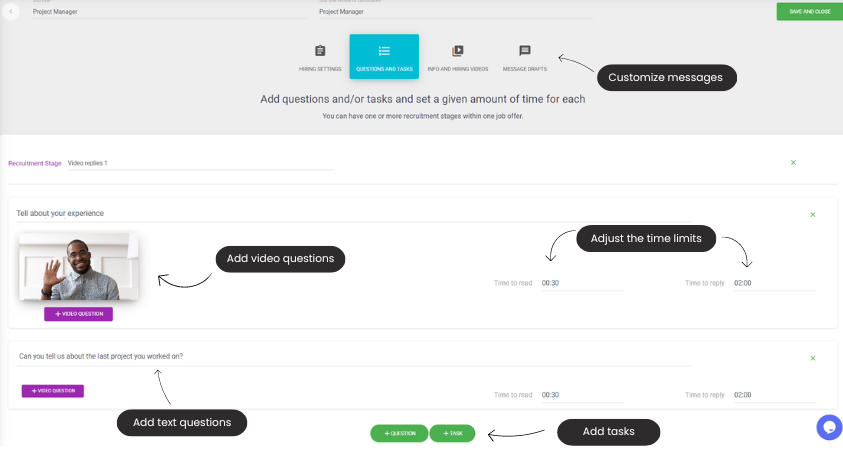843x450 pixels.
Task: Select the Questions and Tasks list icon
Action: pyautogui.click(x=384, y=51)
